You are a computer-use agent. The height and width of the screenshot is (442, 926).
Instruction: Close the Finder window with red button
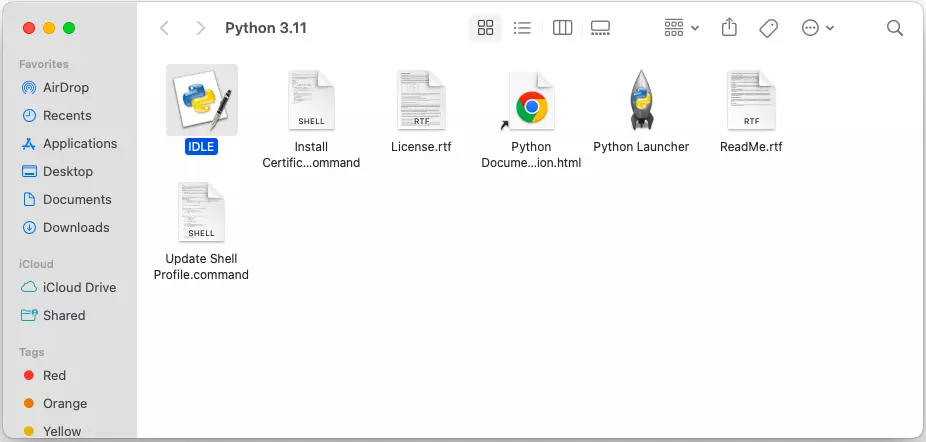click(x=28, y=28)
